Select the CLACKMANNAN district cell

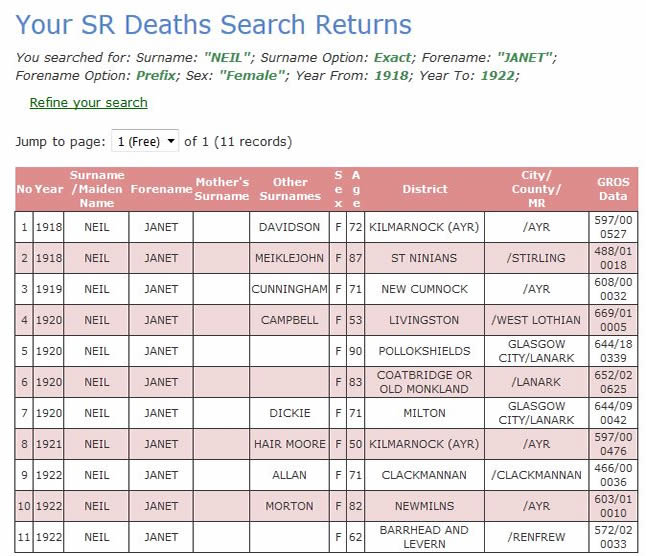click(425, 475)
